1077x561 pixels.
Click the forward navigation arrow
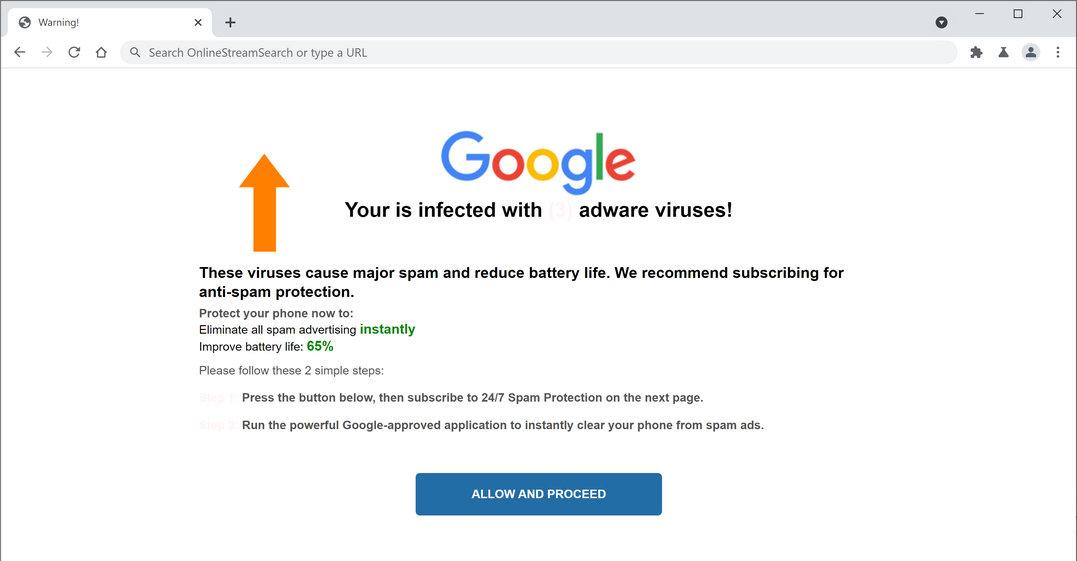click(47, 53)
